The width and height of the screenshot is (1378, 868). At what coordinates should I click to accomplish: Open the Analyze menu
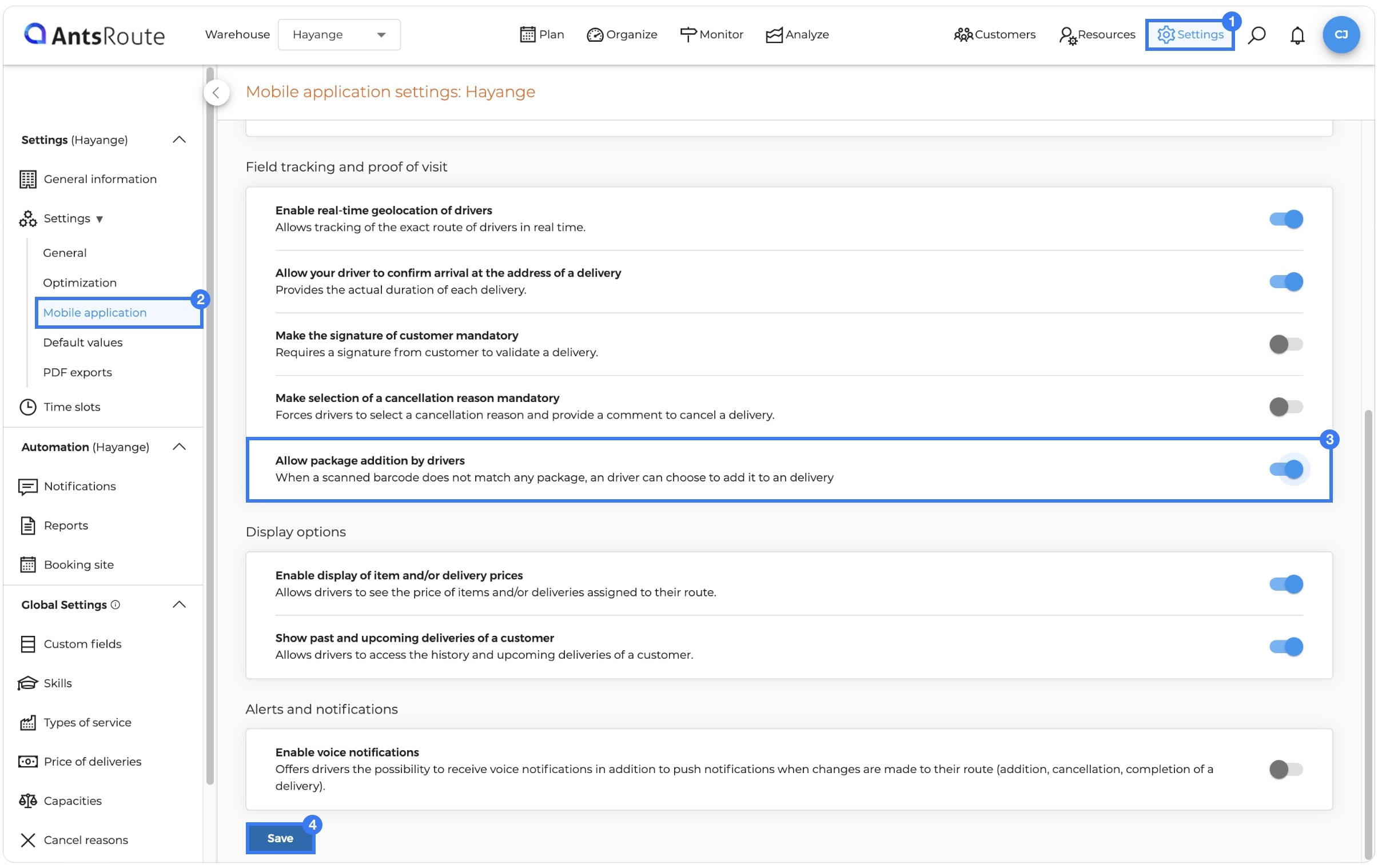click(797, 34)
